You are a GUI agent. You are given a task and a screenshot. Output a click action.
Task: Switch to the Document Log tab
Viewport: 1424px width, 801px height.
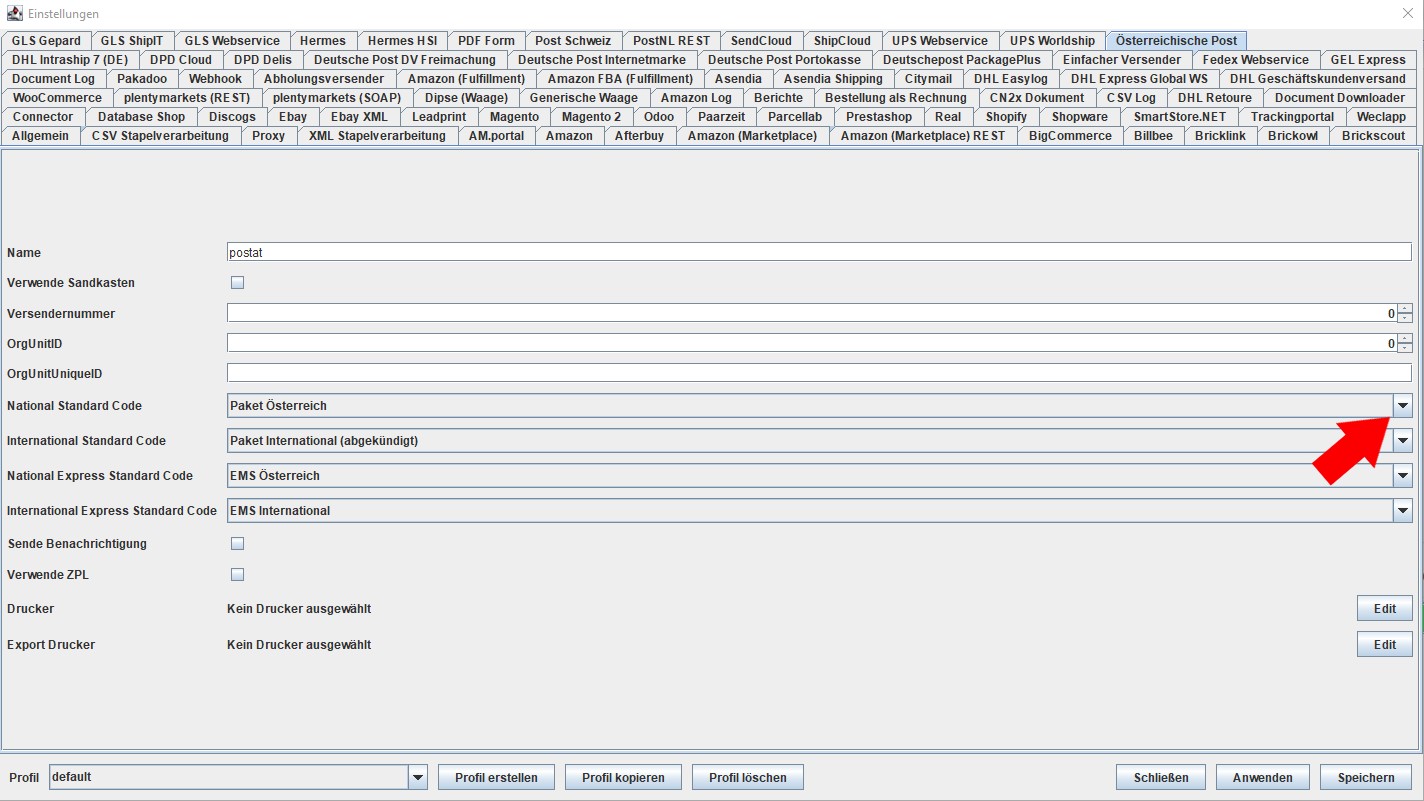54,79
